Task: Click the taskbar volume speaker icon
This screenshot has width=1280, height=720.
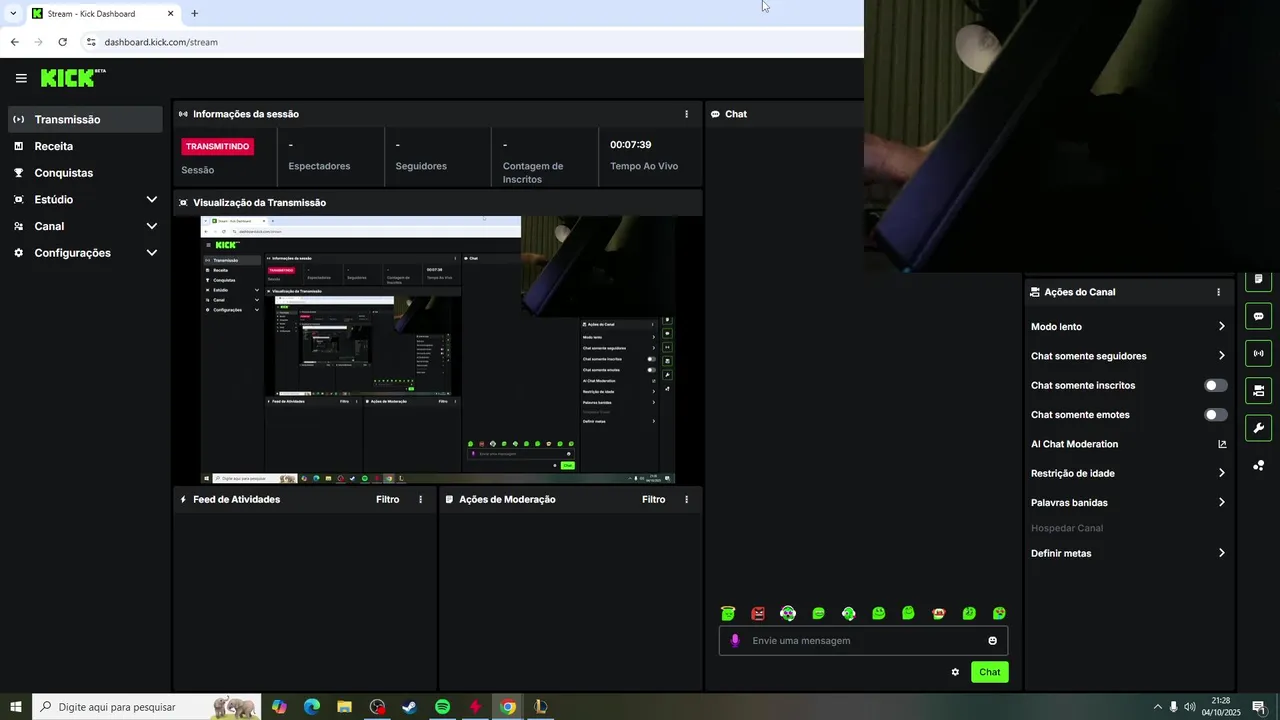Action: (x=1189, y=707)
